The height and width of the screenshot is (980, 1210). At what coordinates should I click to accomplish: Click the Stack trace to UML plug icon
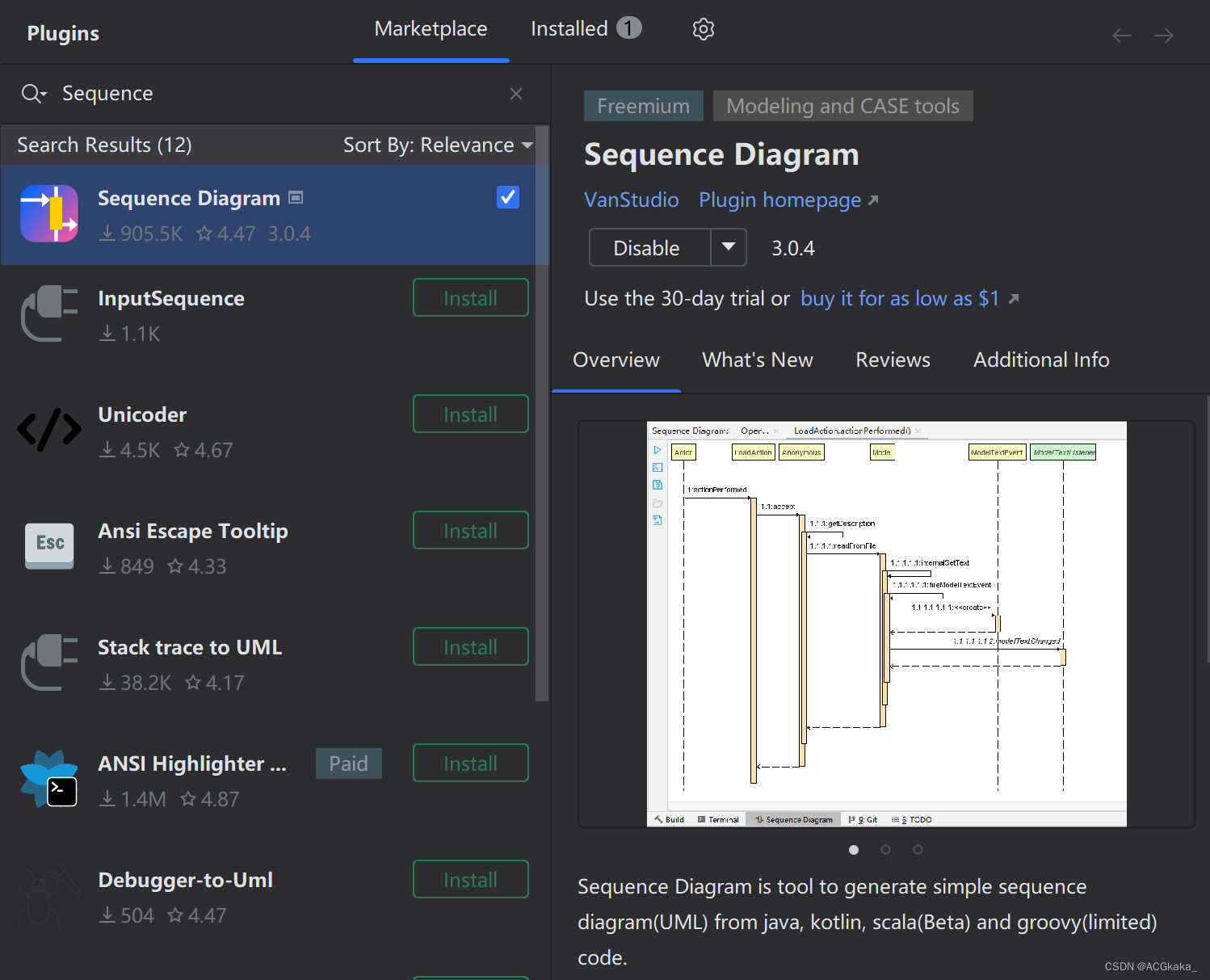[49, 662]
